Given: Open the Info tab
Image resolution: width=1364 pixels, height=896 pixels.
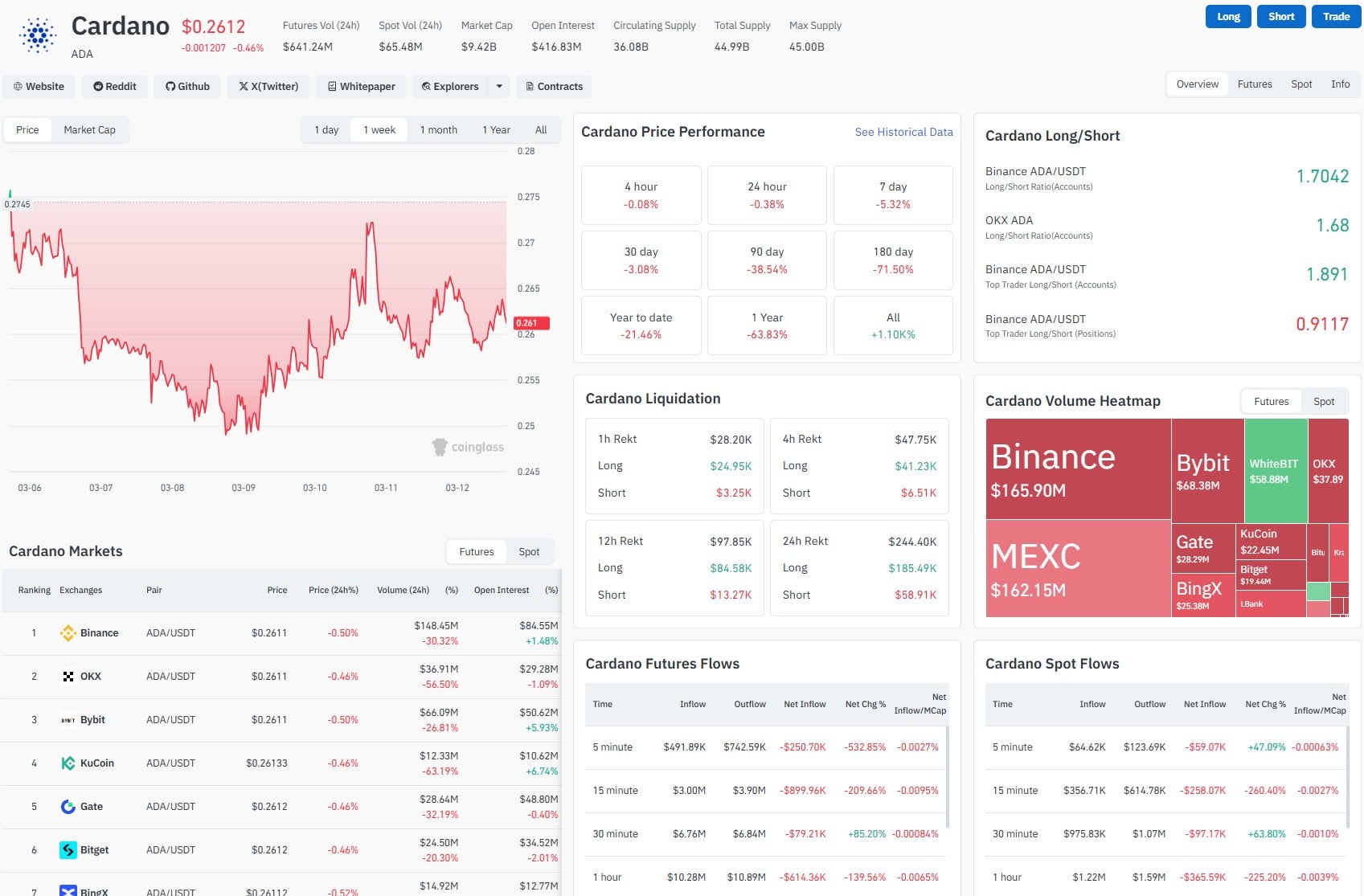Looking at the screenshot, I should (x=1340, y=84).
